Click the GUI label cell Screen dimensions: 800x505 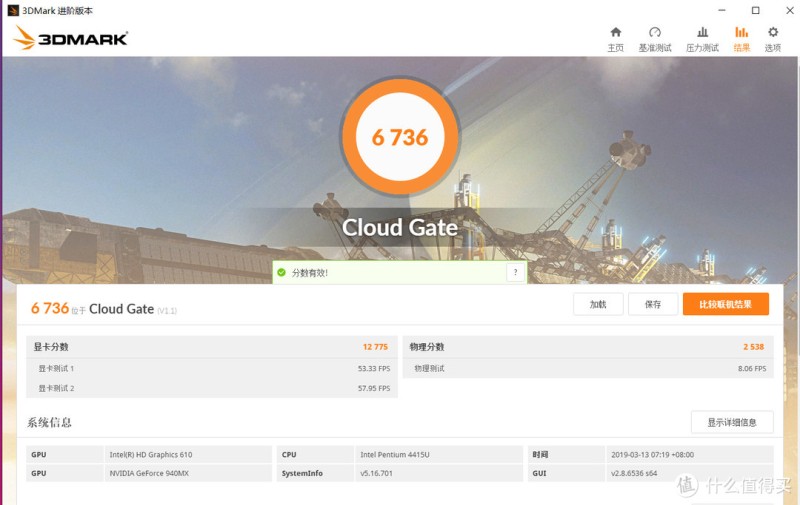566,473
